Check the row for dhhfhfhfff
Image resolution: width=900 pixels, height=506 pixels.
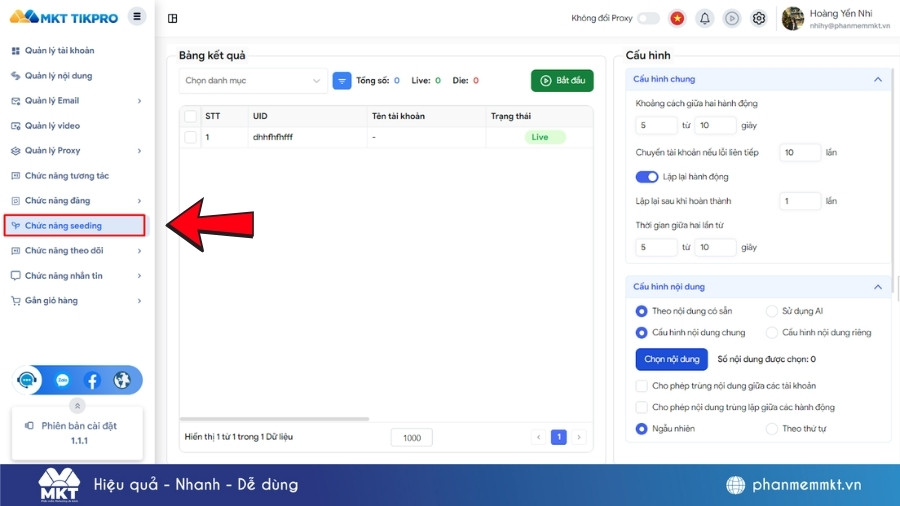click(x=191, y=137)
